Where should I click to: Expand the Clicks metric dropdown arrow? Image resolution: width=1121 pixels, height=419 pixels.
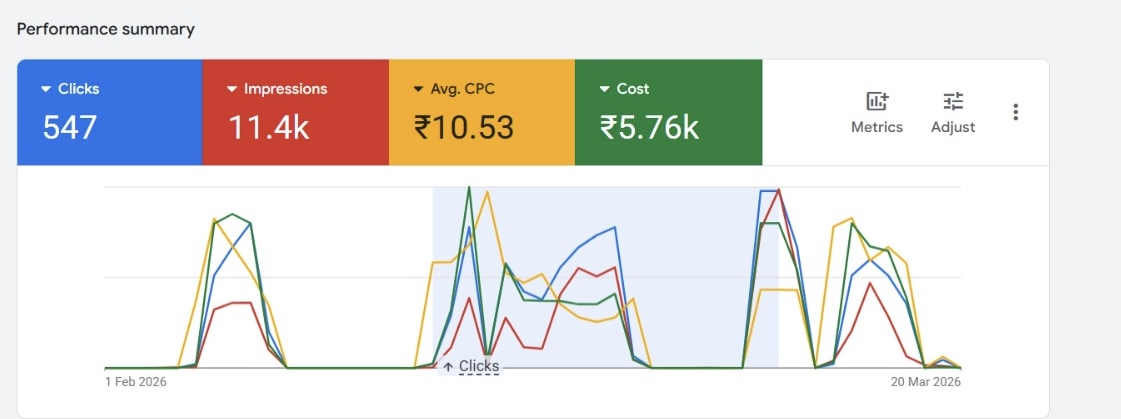[46, 89]
